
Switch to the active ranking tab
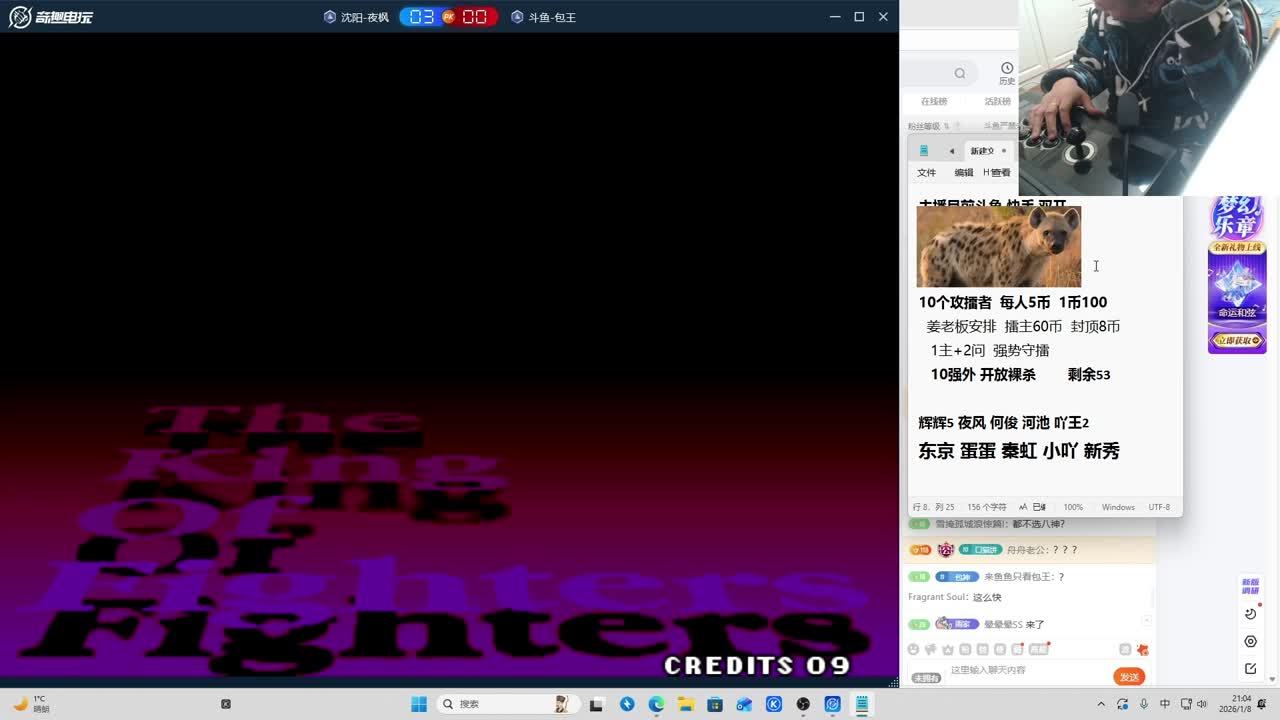pyautogui.click(x=996, y=101)
